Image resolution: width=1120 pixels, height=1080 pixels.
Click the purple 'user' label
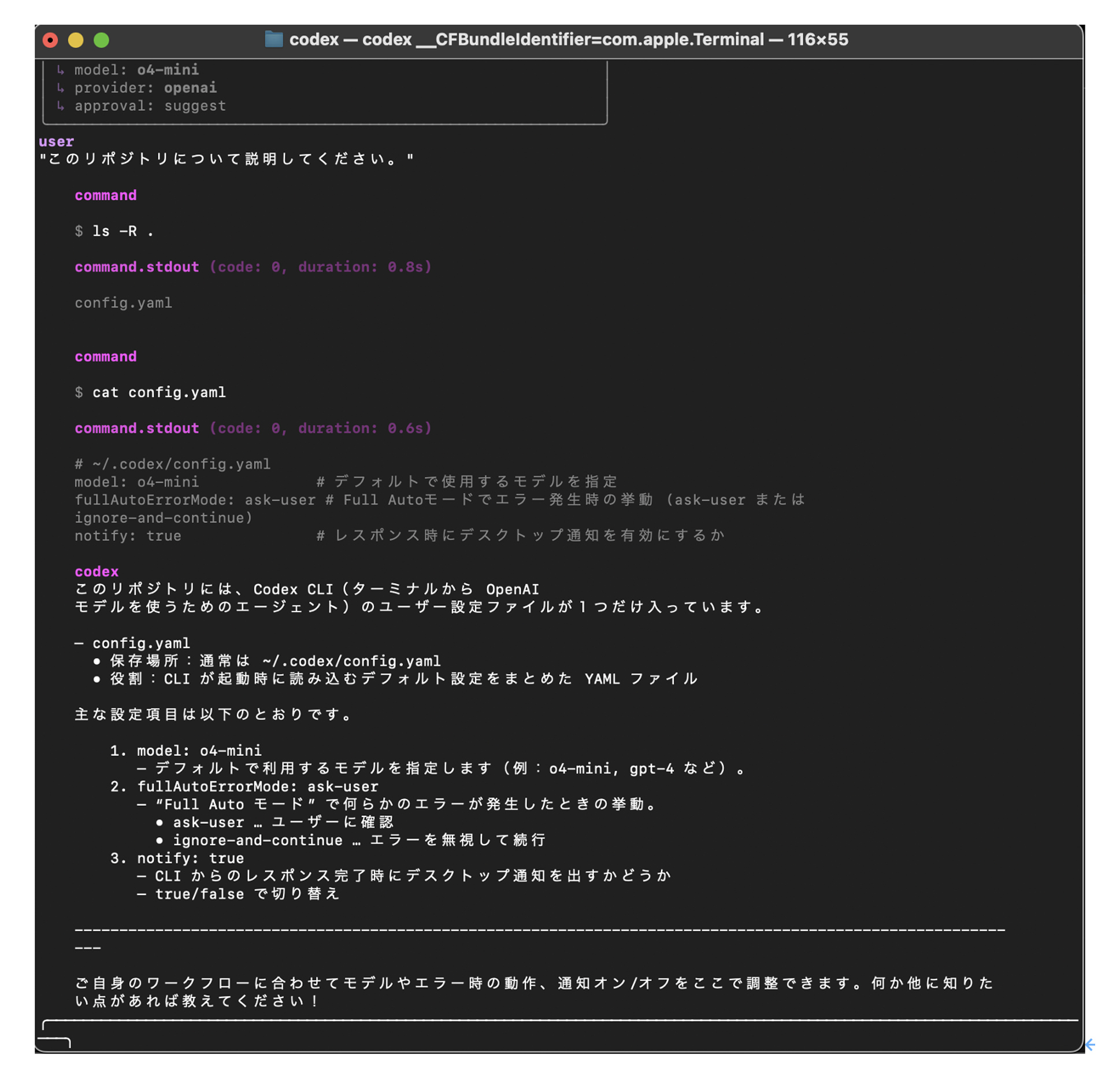pos(56,142)
